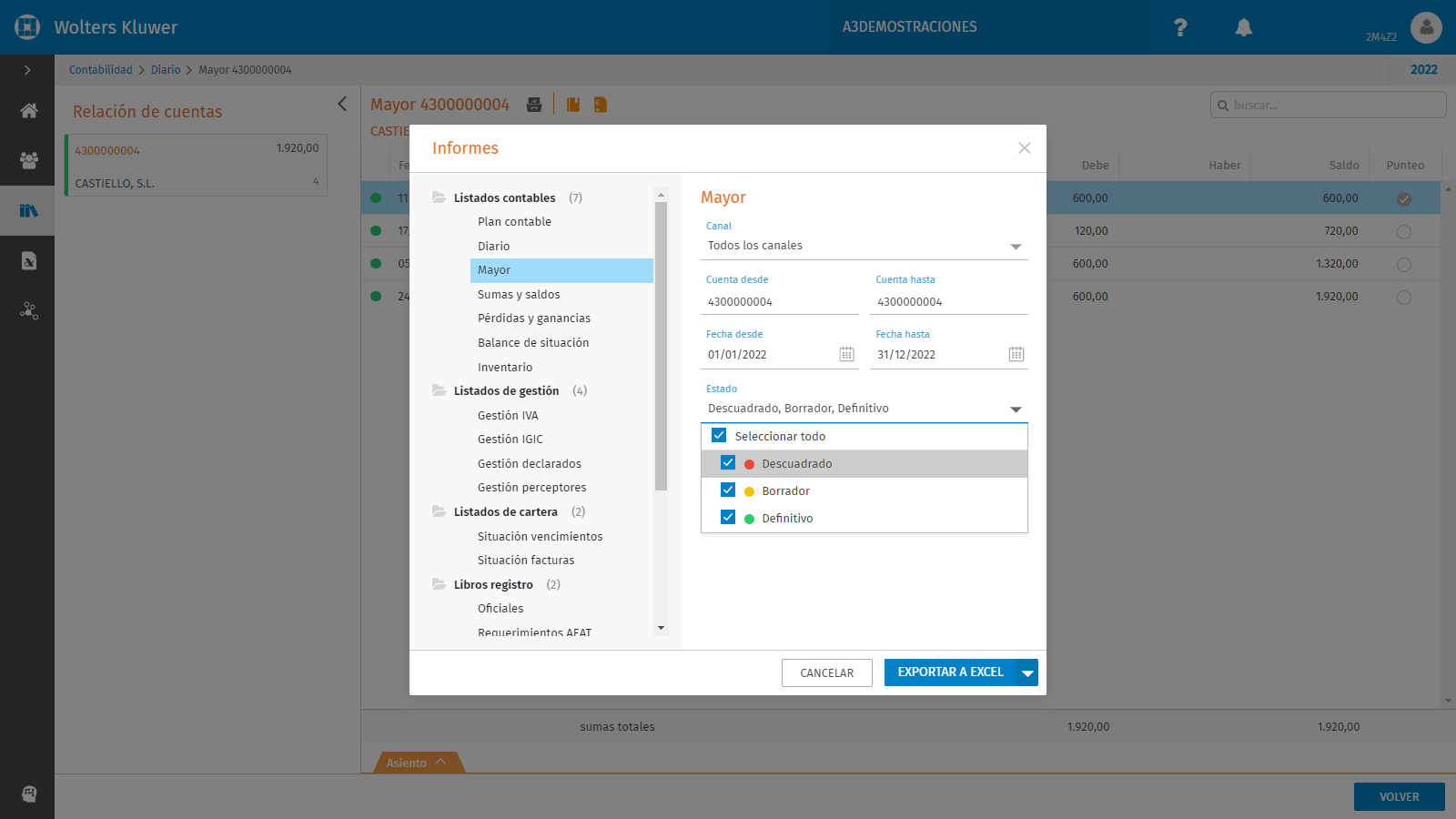Click the print icon next to Mayor 4300000004
This screenshot has width=1456, height=819.
point(534,105)
